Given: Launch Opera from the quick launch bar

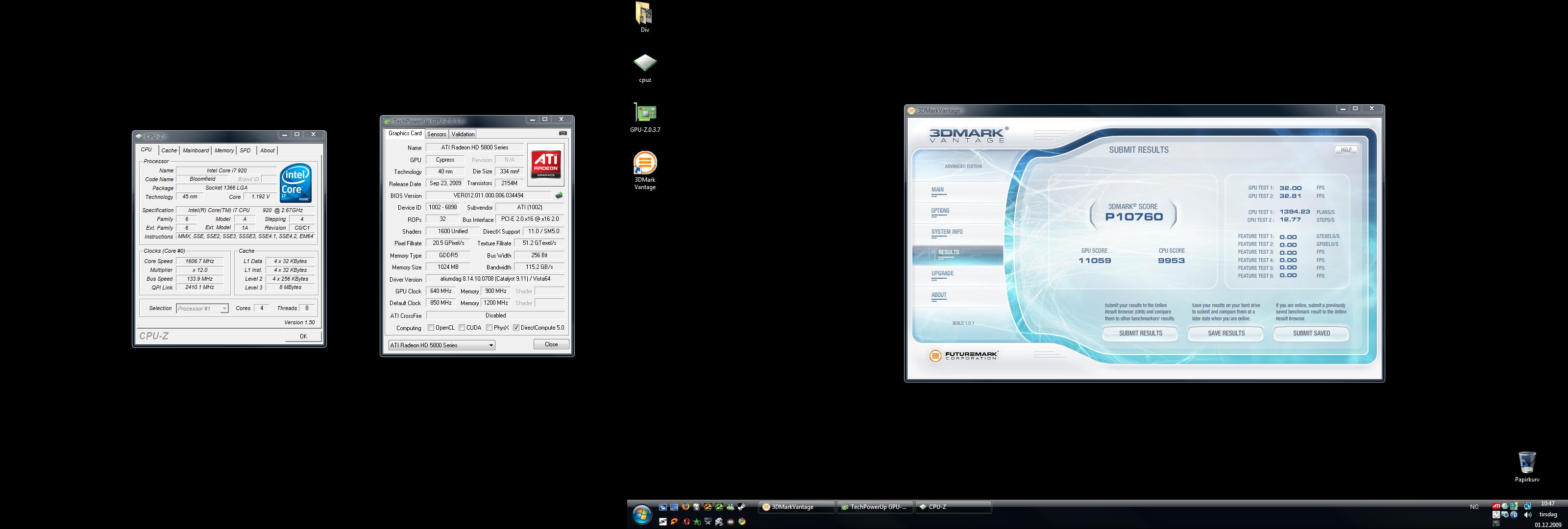Looking at the screenshot, I should pyautogui.click(x=686, y=522).
